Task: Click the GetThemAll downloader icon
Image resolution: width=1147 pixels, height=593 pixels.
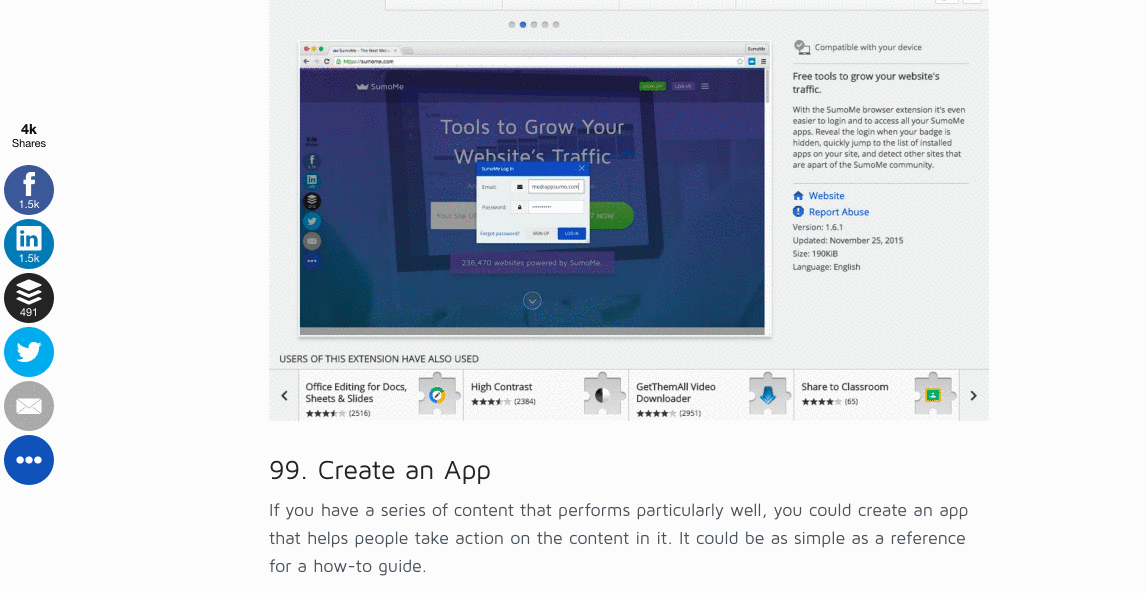Action: [768, 395]
